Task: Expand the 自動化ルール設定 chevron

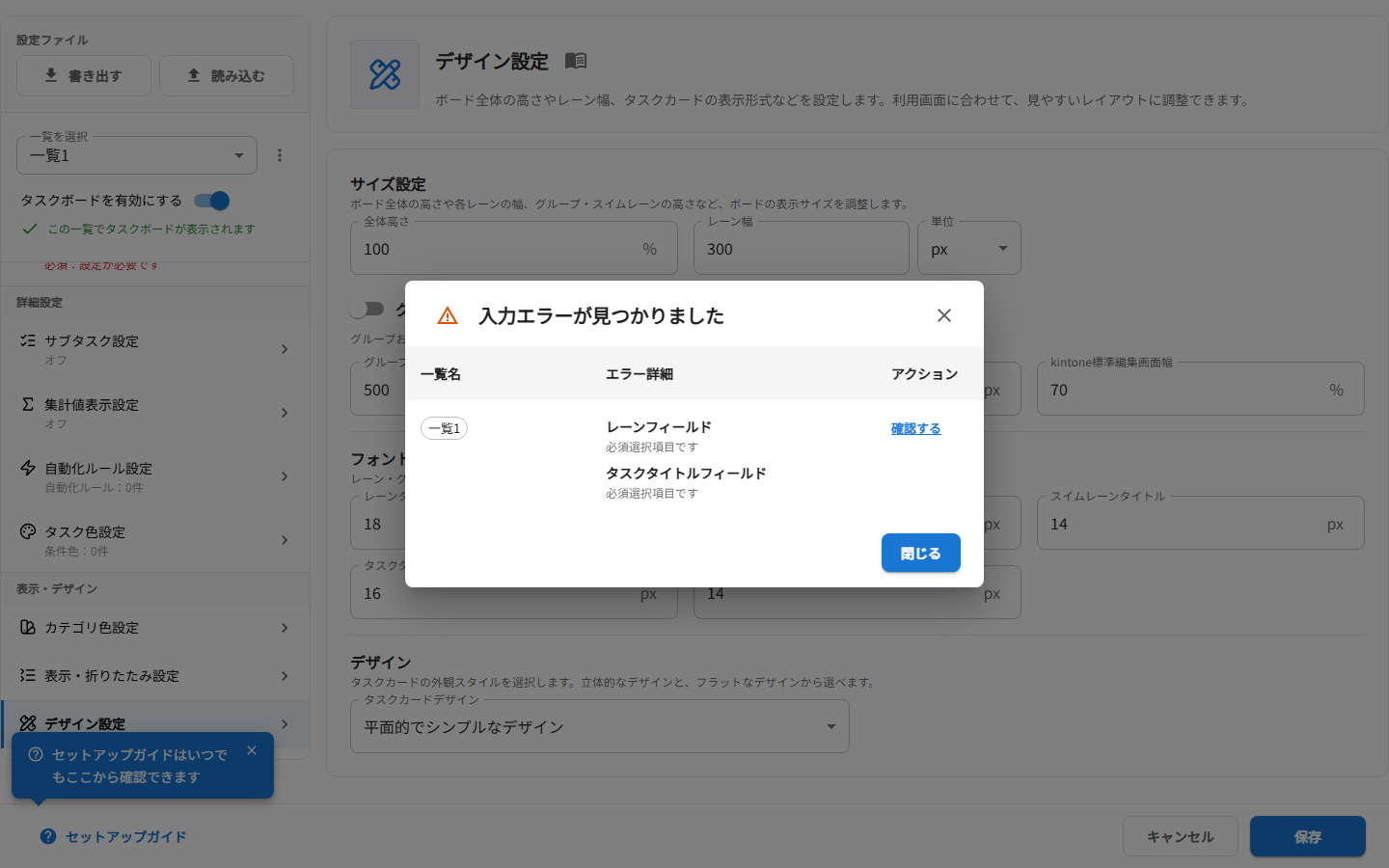Action: (x=285, y=476)
